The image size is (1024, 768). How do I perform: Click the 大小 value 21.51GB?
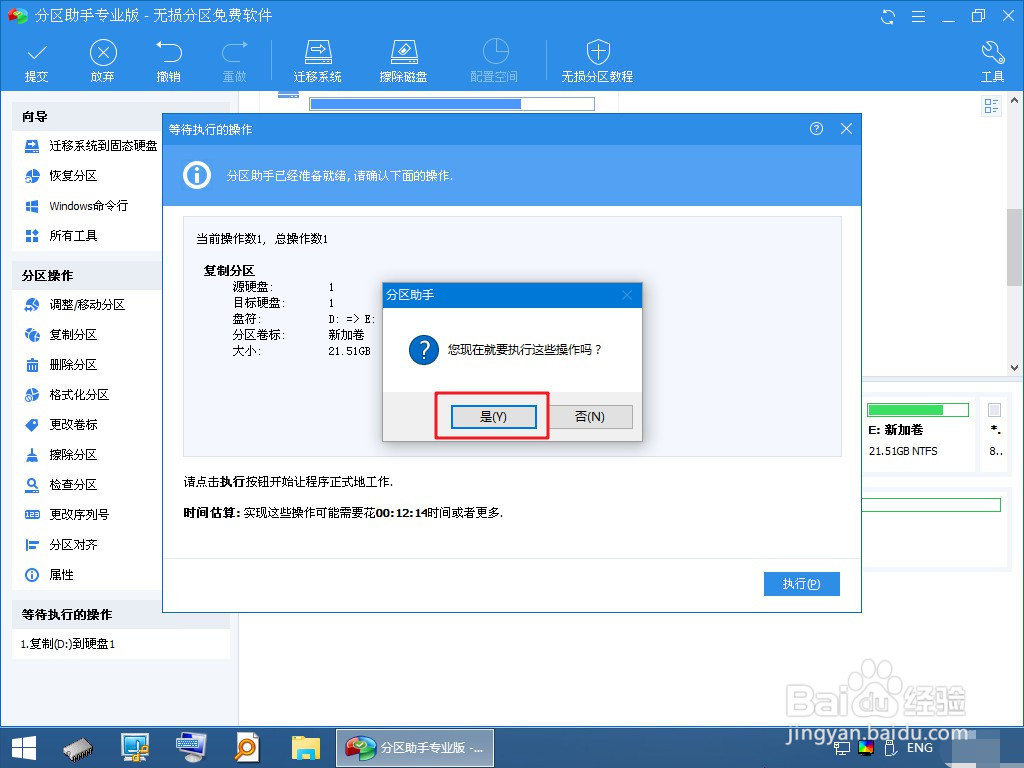[x=349, y=351]
